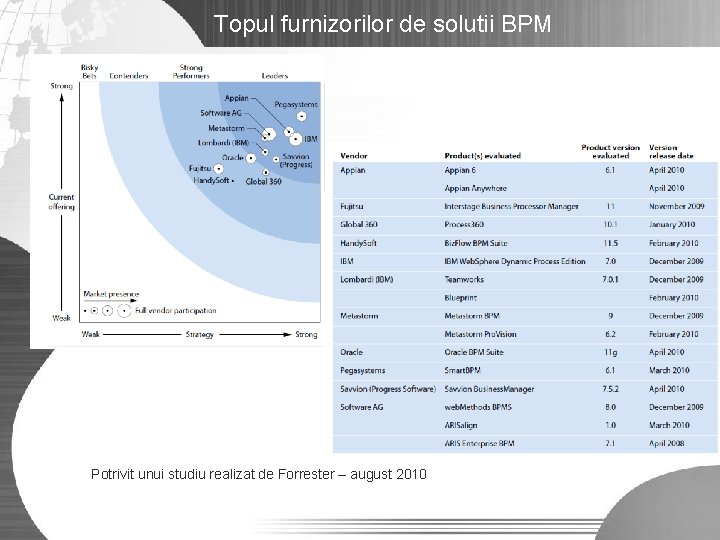Click the 'January 2010' release date cell
Image resolution: width=720 pixels, height=540 pixels.
click(x=672, y=225)
